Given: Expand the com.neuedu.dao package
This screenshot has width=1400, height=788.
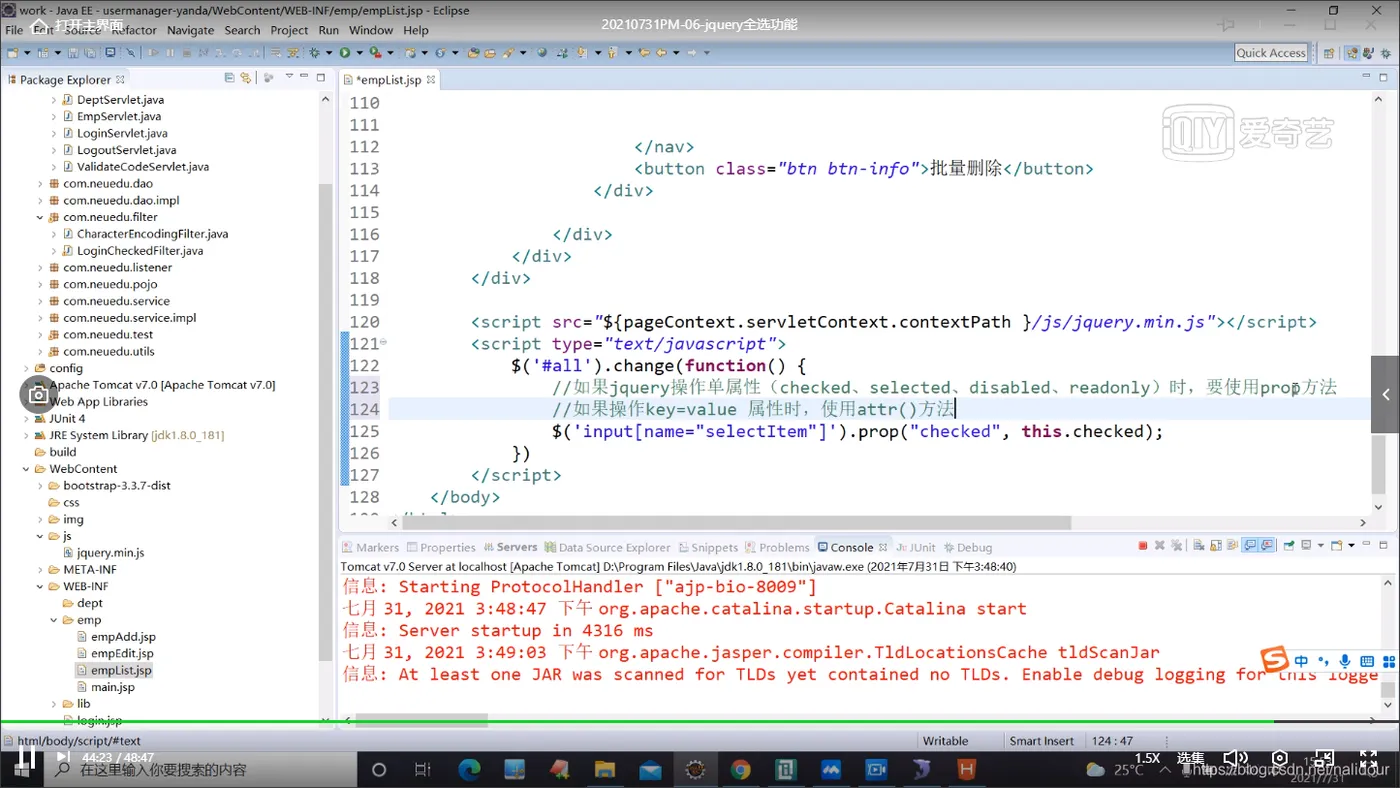Looking at the screenshot, I should click(41, 184).
